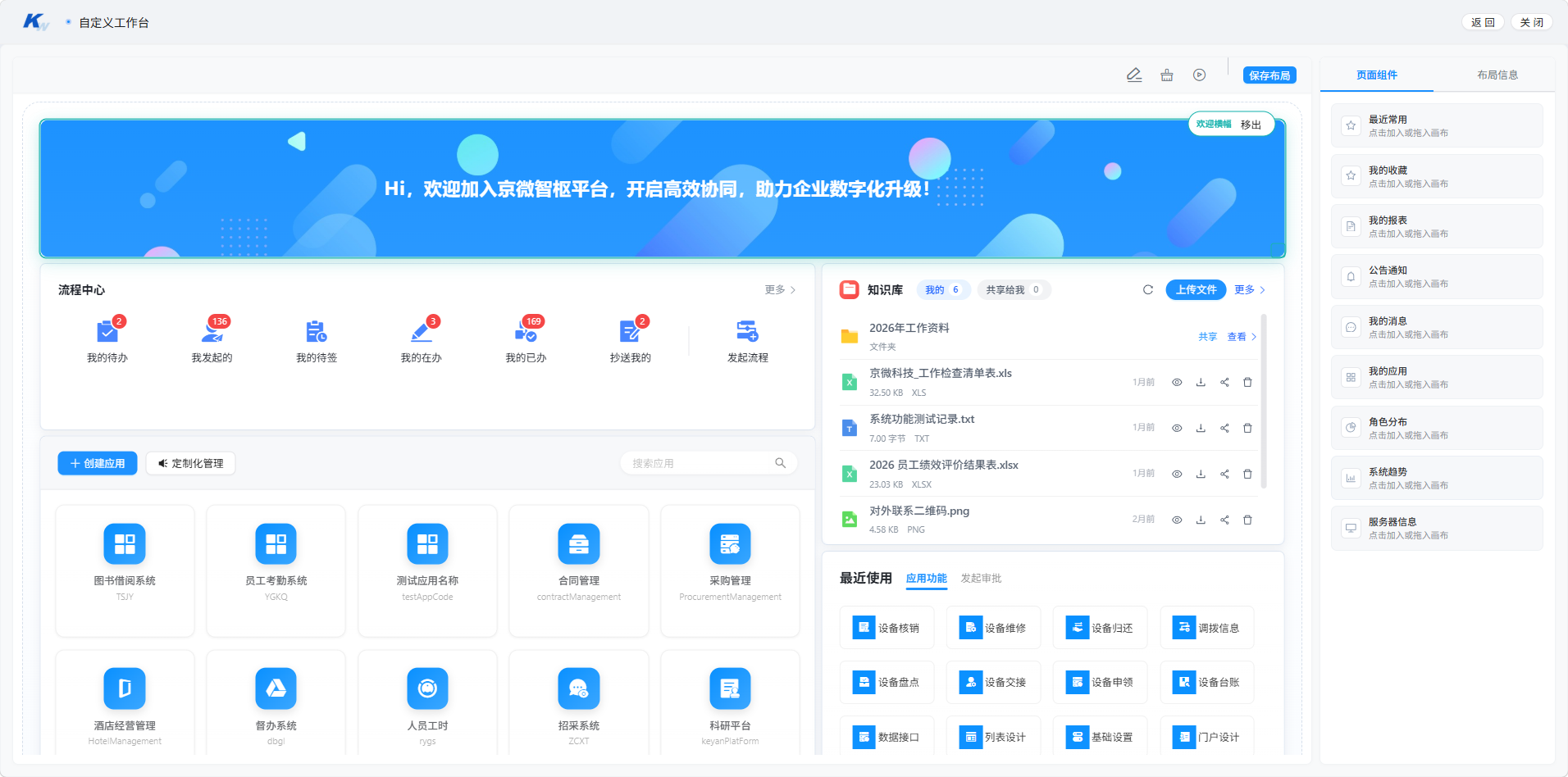Open 合同管理 app card
Image resolution: width=1568 pixels, height=777 pixels.
579,570
